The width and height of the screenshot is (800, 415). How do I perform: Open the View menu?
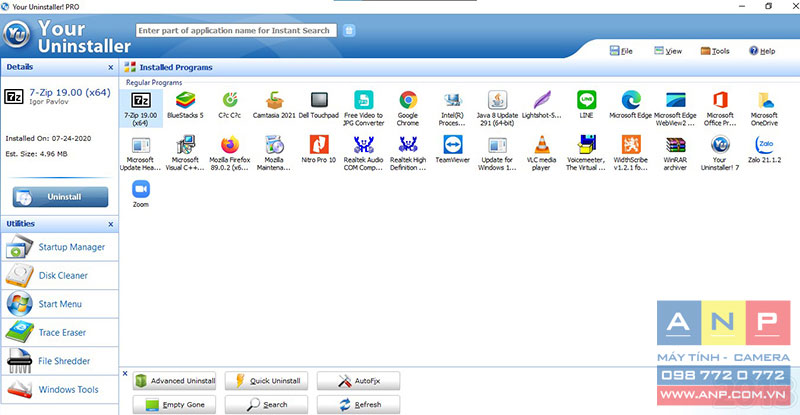pyautogui.click(x=668, y=51)
